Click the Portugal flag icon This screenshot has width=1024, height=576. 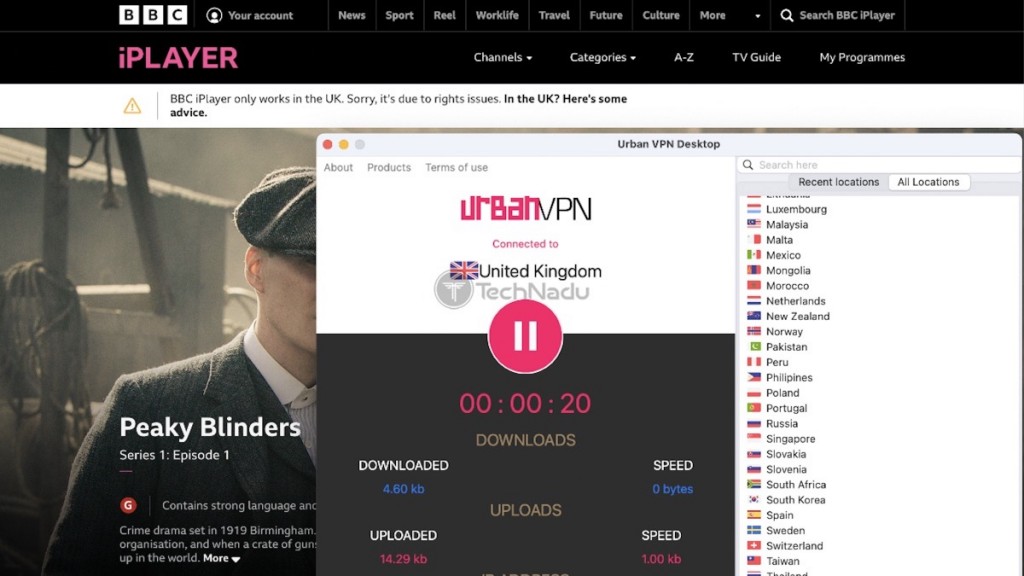[754, 408]
